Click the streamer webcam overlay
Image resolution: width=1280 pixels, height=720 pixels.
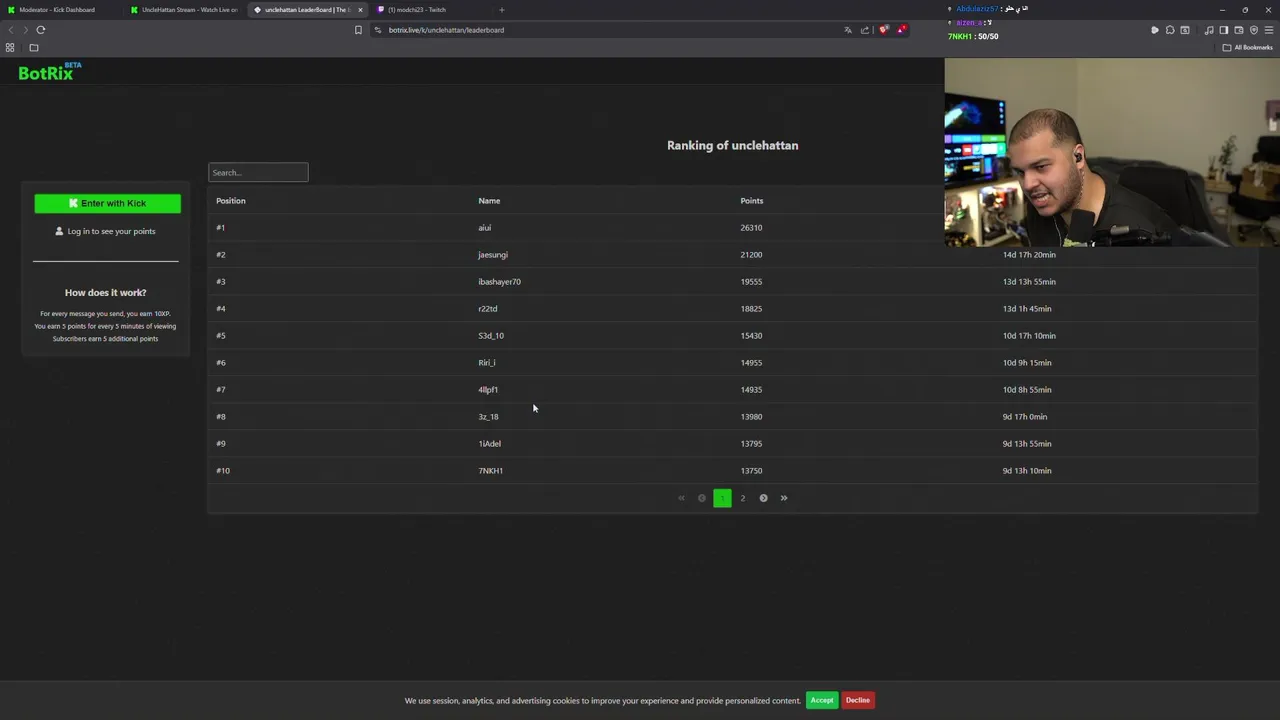pos(1112,152)
